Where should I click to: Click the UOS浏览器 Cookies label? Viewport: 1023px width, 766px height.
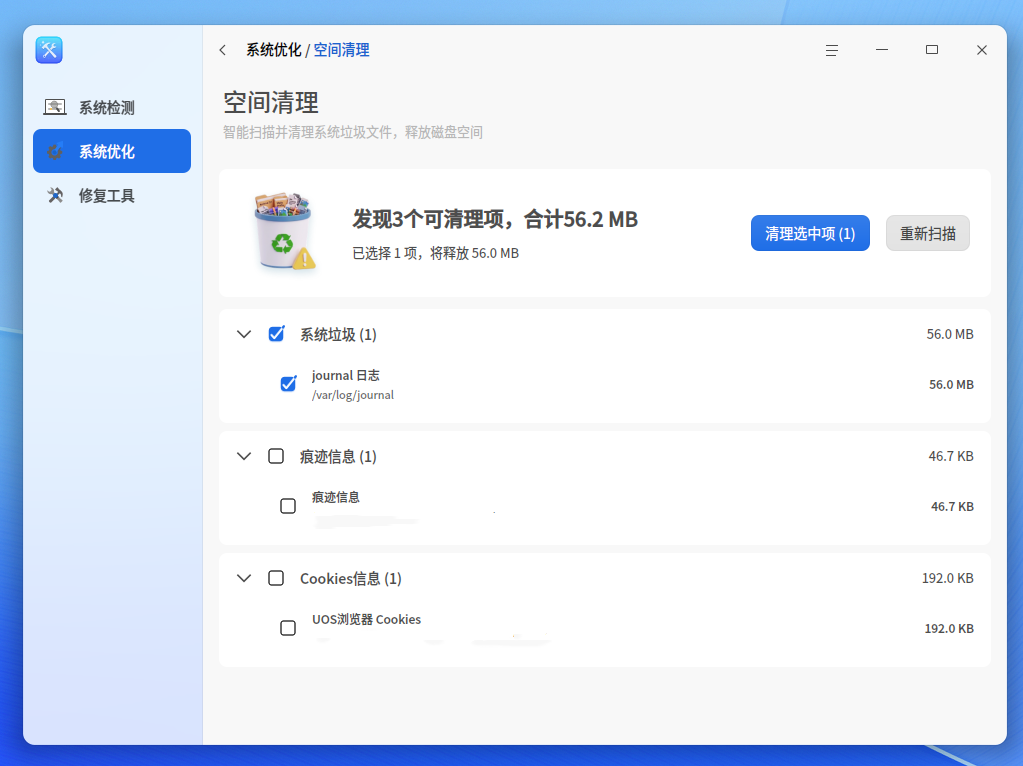[367, 619]
